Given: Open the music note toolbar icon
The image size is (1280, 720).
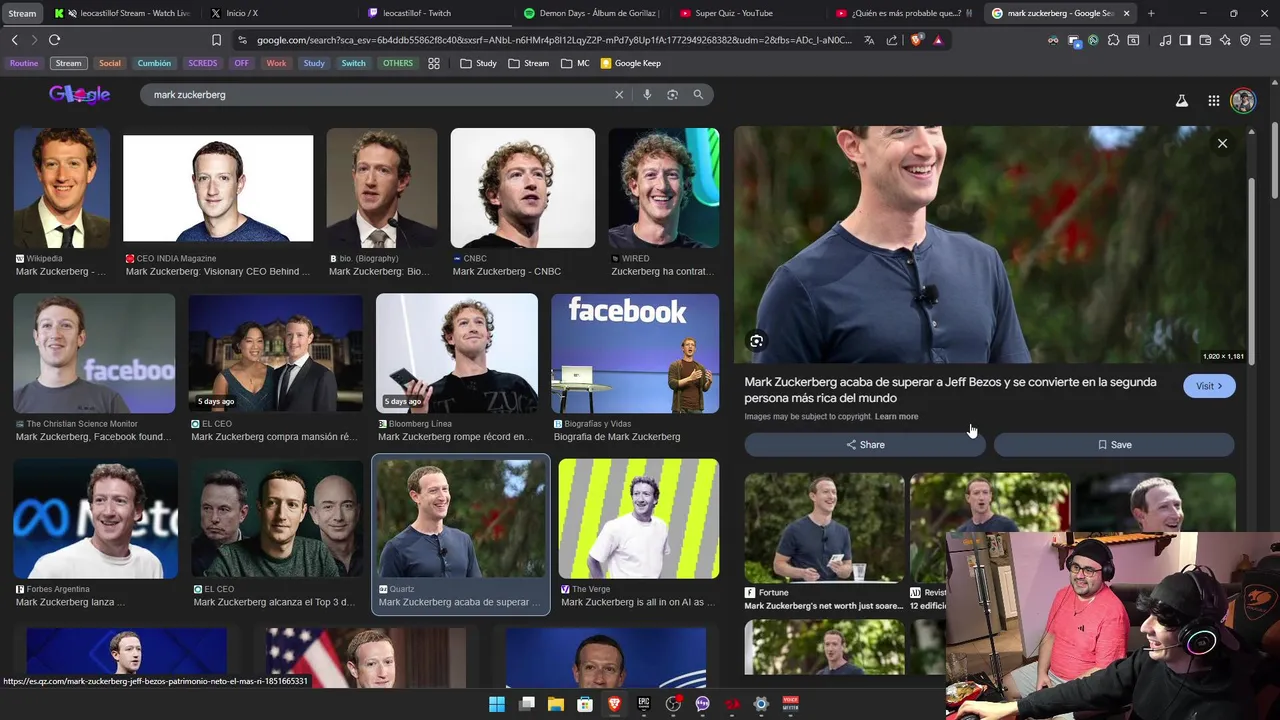Looking at the screenshot, I should coord(1165,40).
